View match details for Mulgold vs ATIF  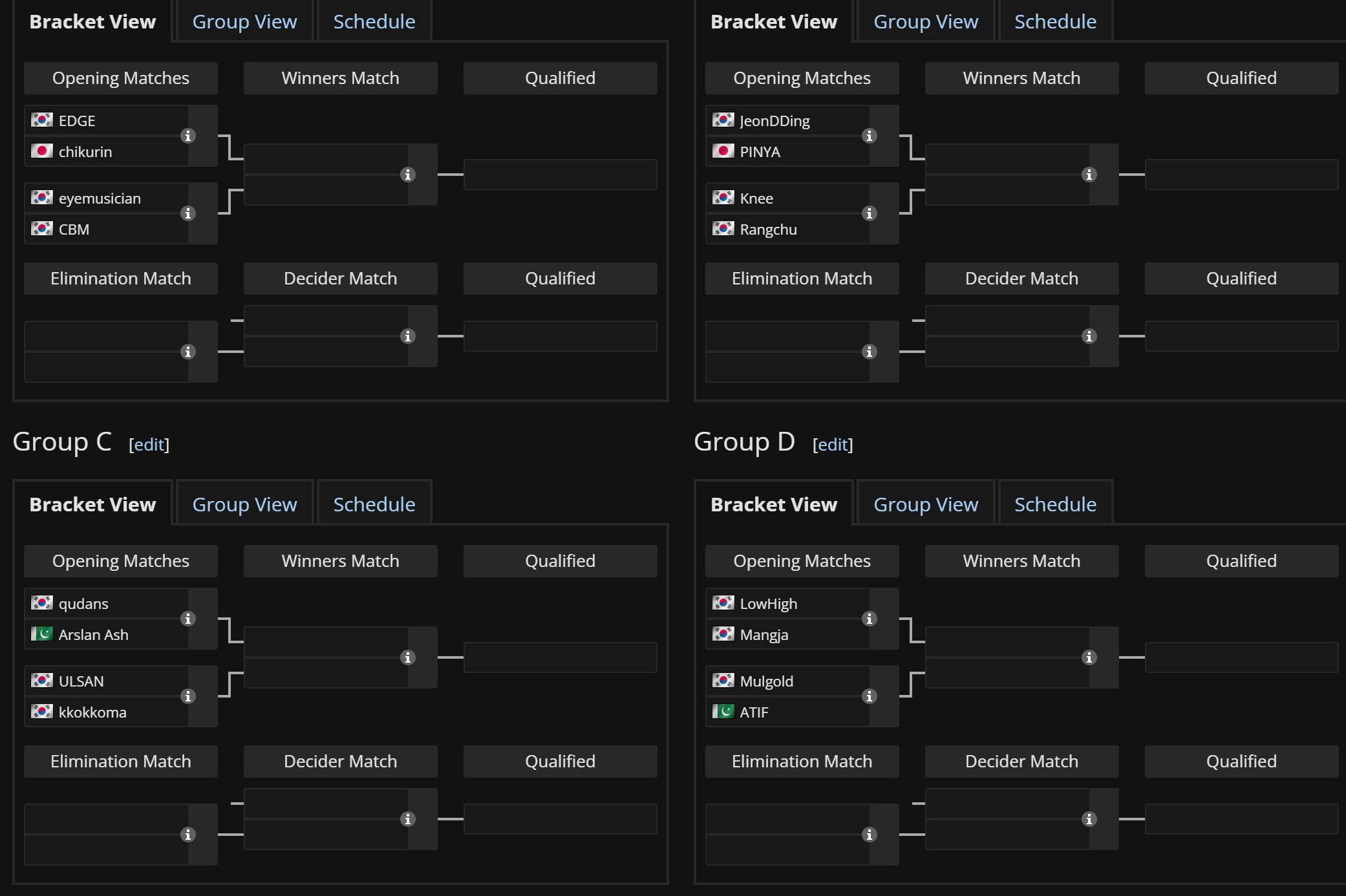pyautogui.click(x=870, y=696)
